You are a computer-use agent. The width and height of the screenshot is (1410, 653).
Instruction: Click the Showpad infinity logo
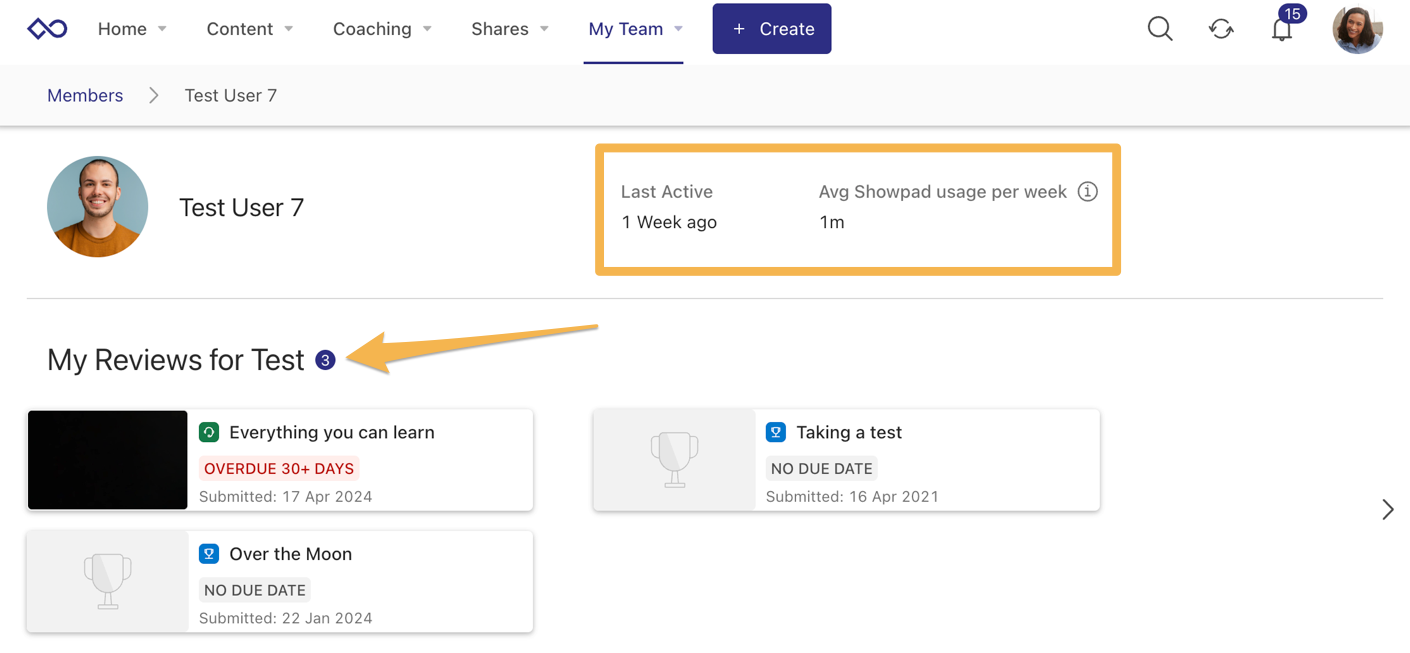point(47,29)
